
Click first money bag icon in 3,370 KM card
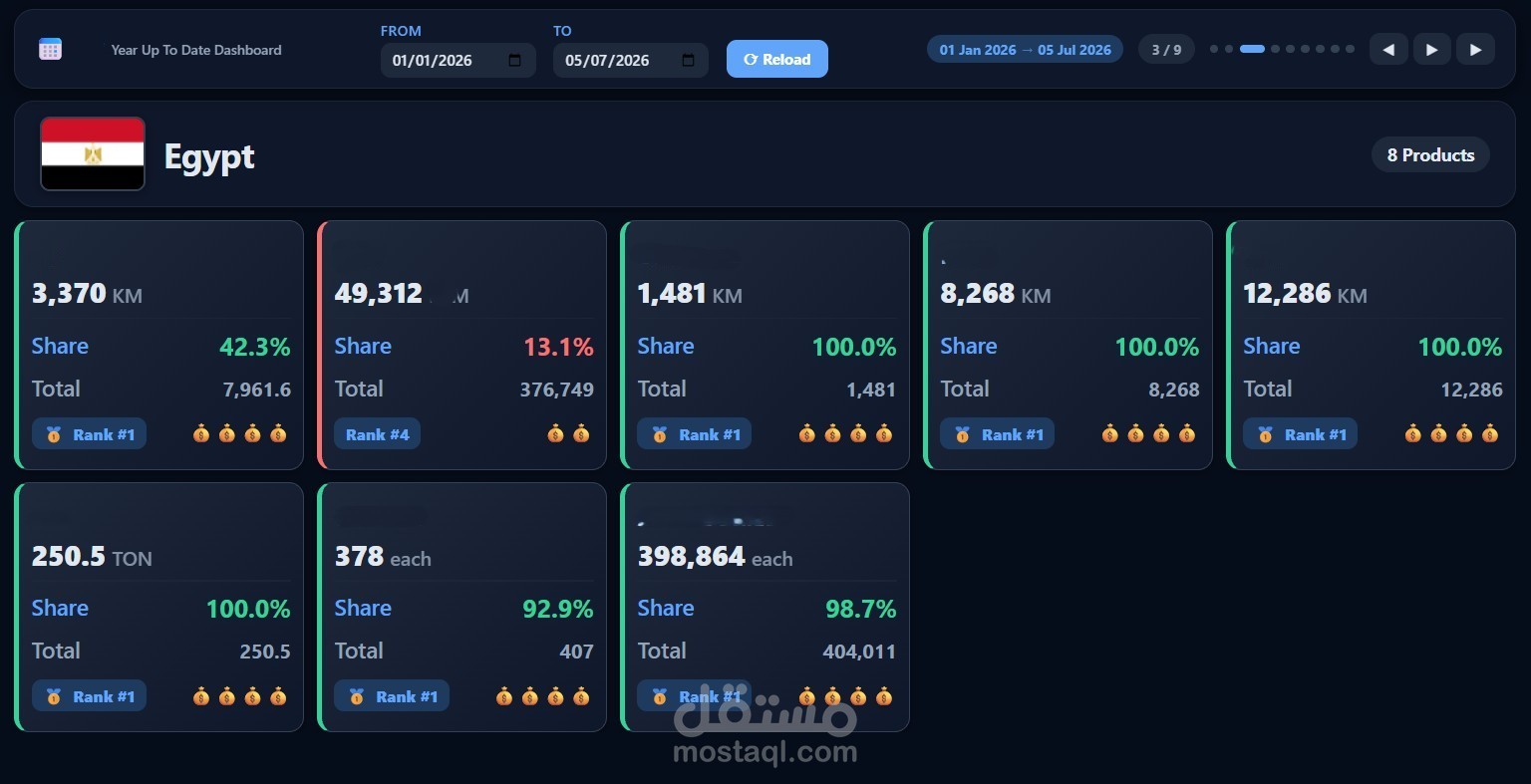[201, 433]
